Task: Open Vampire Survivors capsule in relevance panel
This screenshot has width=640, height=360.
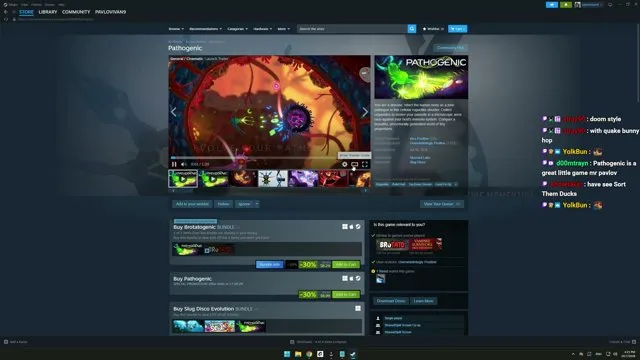Action: pos(426,244)
